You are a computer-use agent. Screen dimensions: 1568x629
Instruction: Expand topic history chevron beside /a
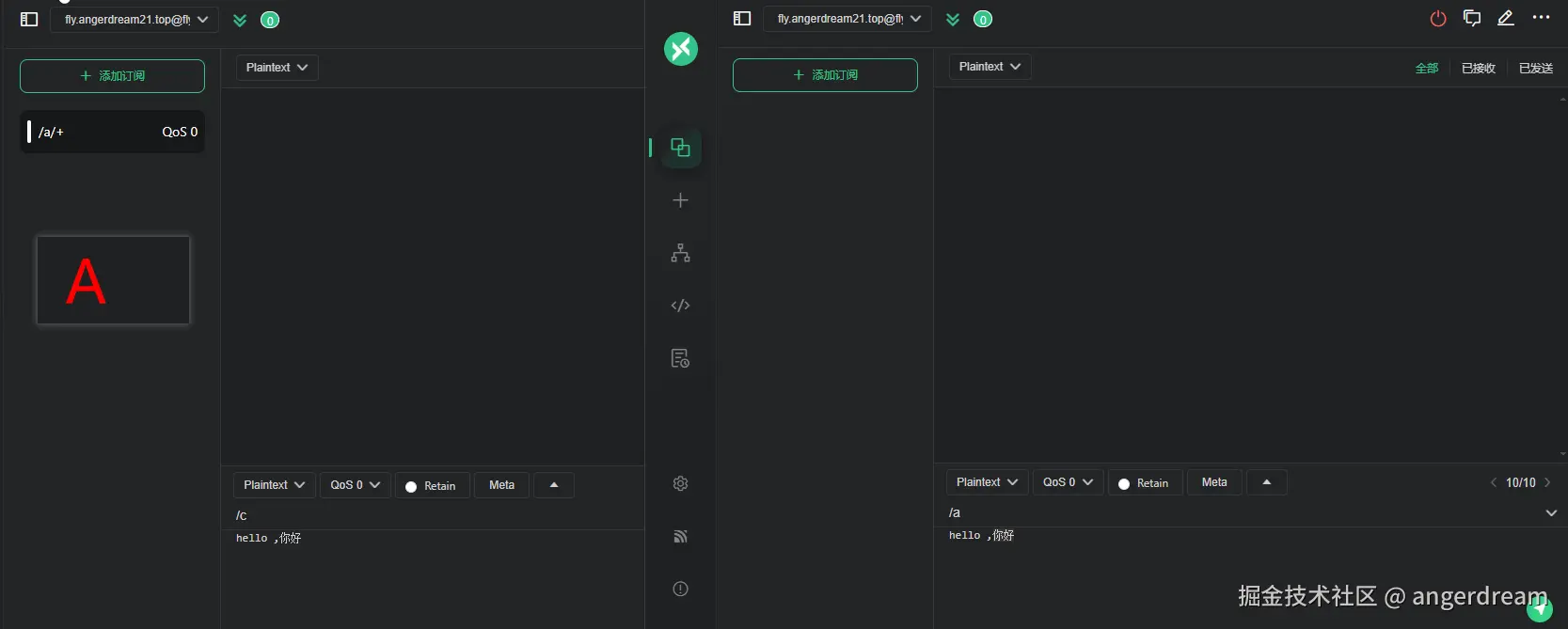coord(1551,512)
